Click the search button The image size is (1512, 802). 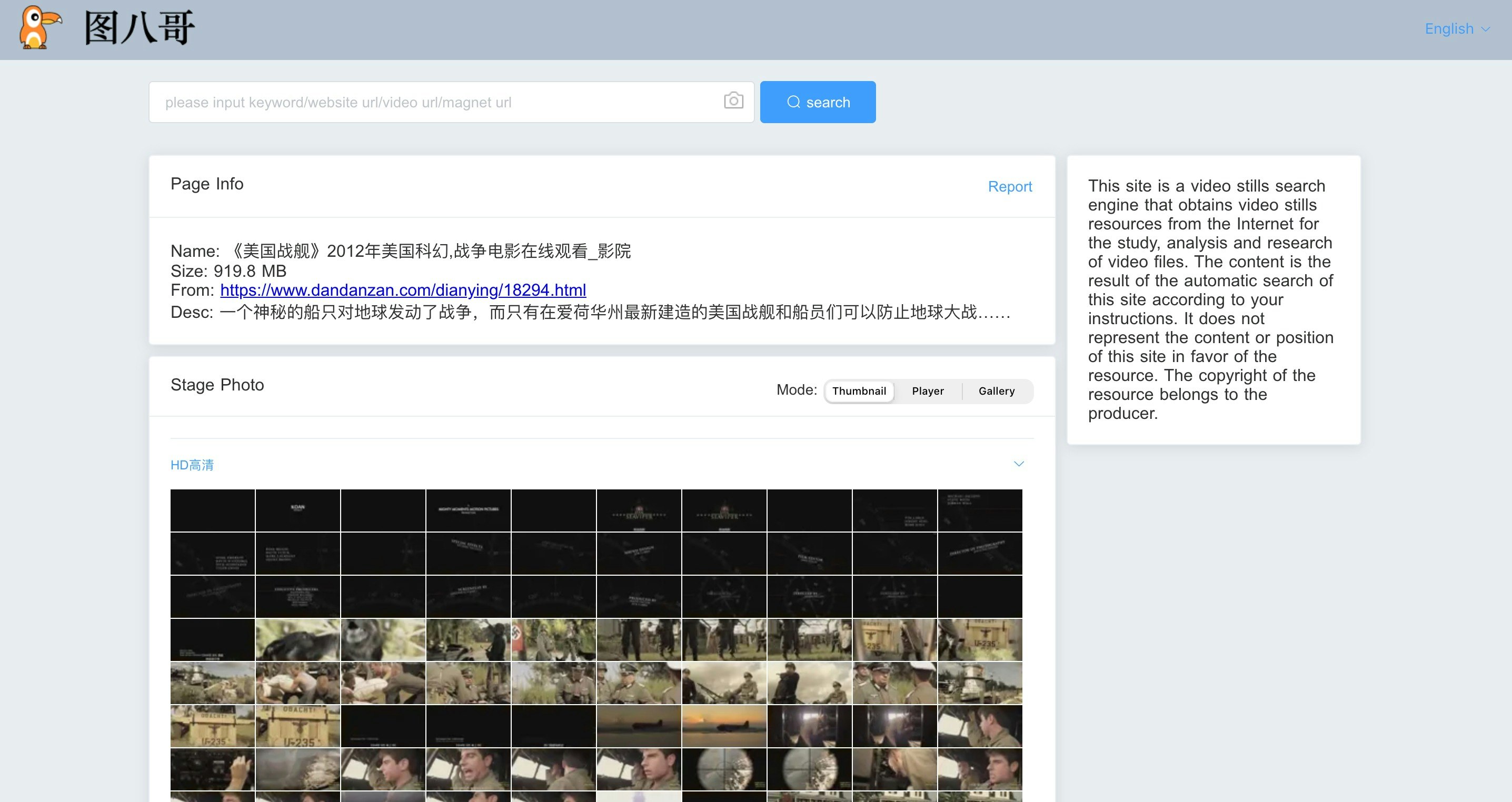(x=818, y=102)
